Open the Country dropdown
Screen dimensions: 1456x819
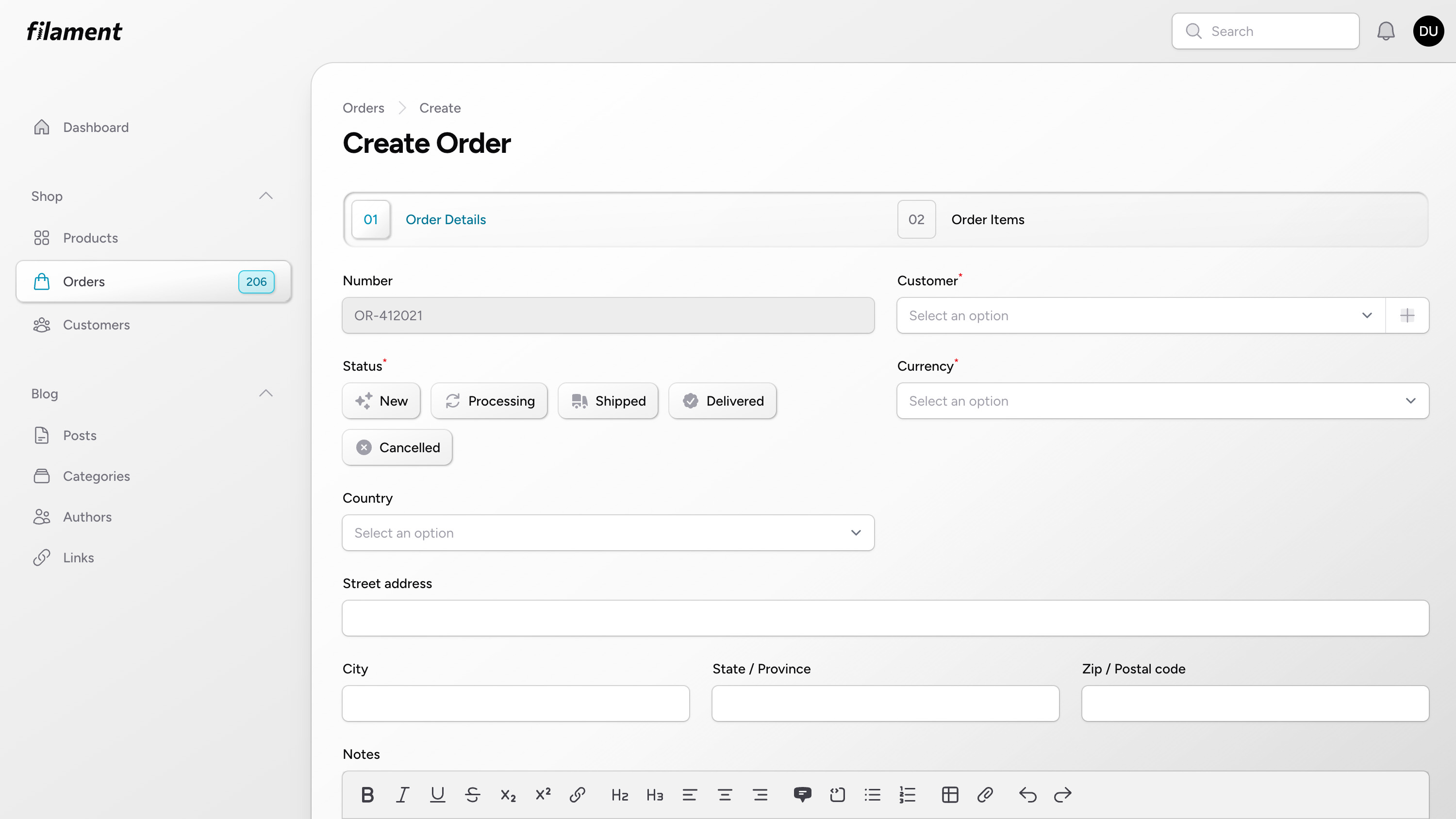tap(608, 532)
